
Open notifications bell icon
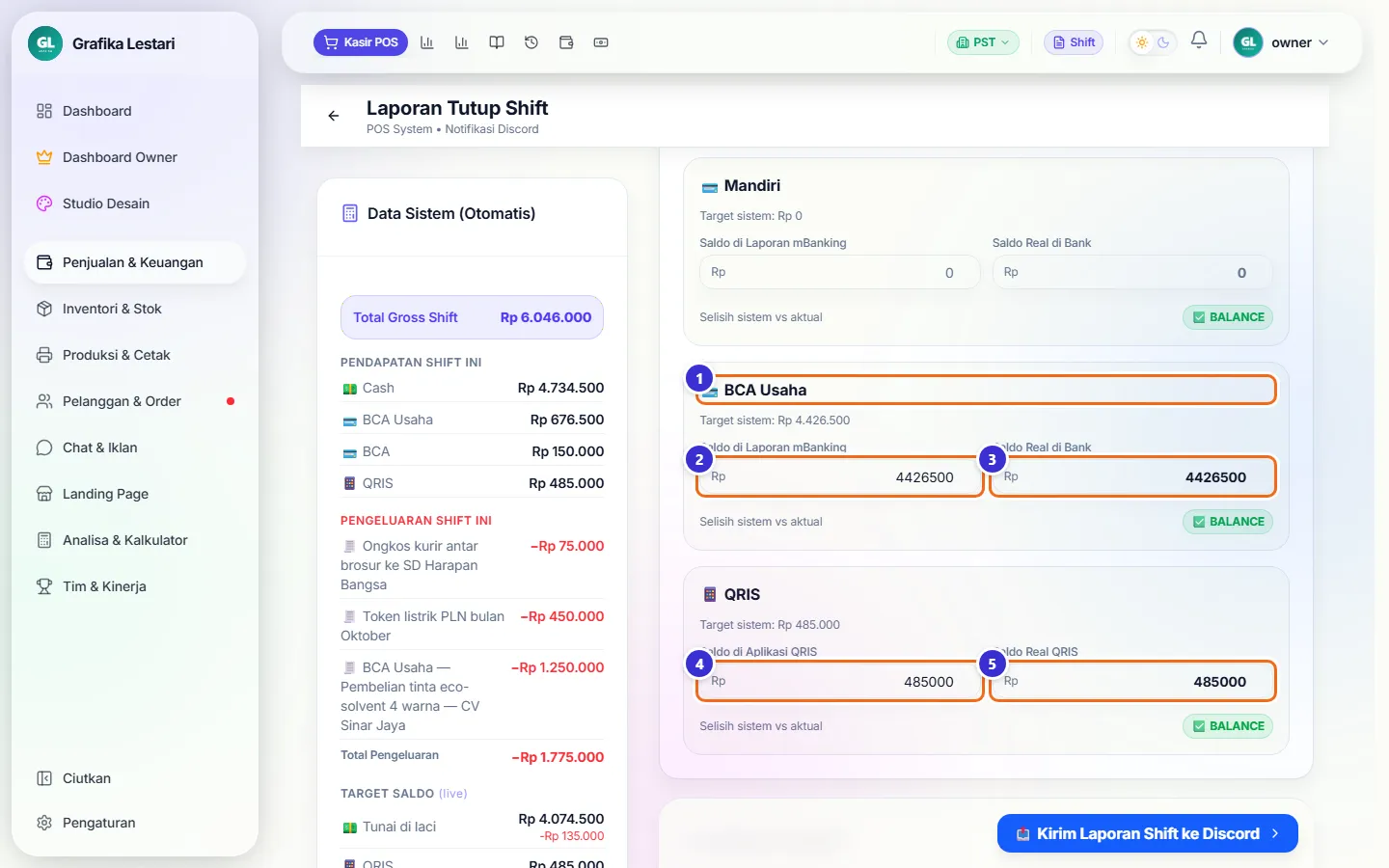tap(1199, 41)
